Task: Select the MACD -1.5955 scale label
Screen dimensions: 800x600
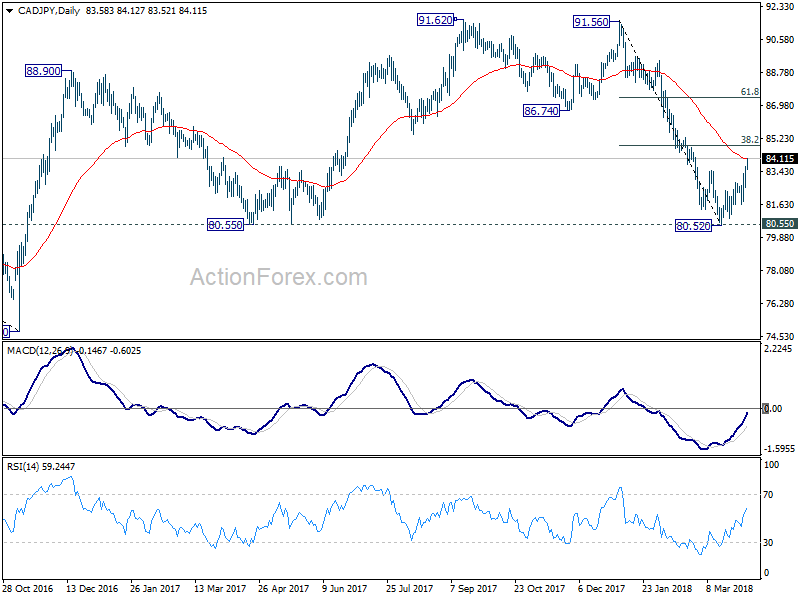Action: pyautogui.click(x=779, y=448)
